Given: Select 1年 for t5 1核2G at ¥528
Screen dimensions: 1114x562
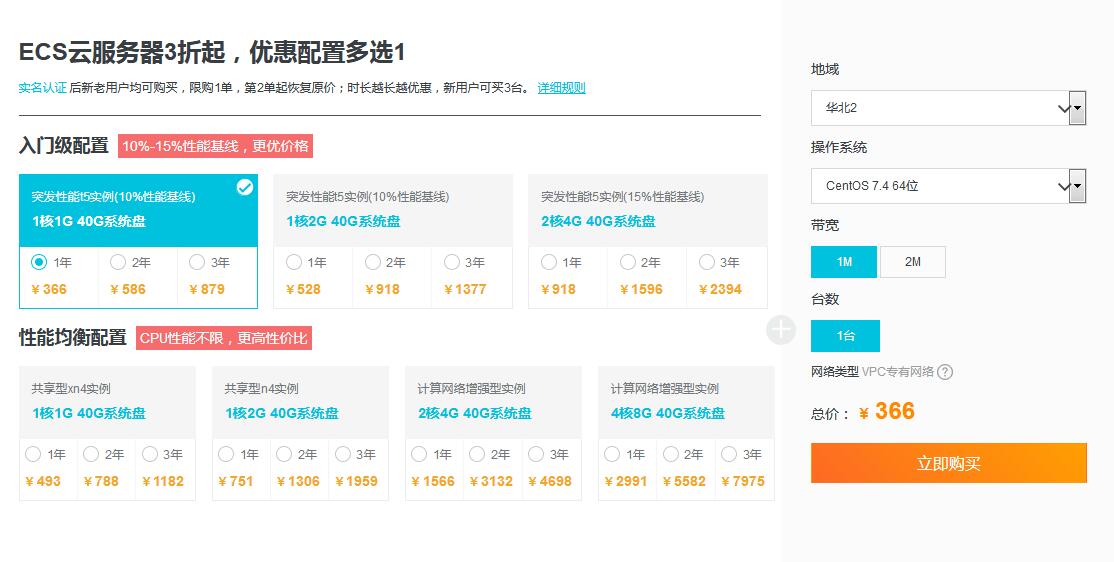Looking at the screenshot, I should (293, 262).
